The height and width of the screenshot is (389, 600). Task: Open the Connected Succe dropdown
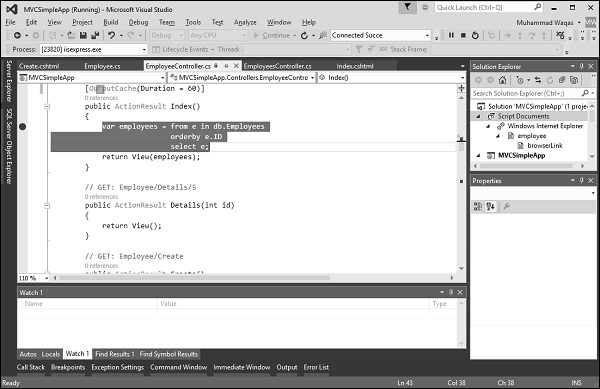click(427, 36)
